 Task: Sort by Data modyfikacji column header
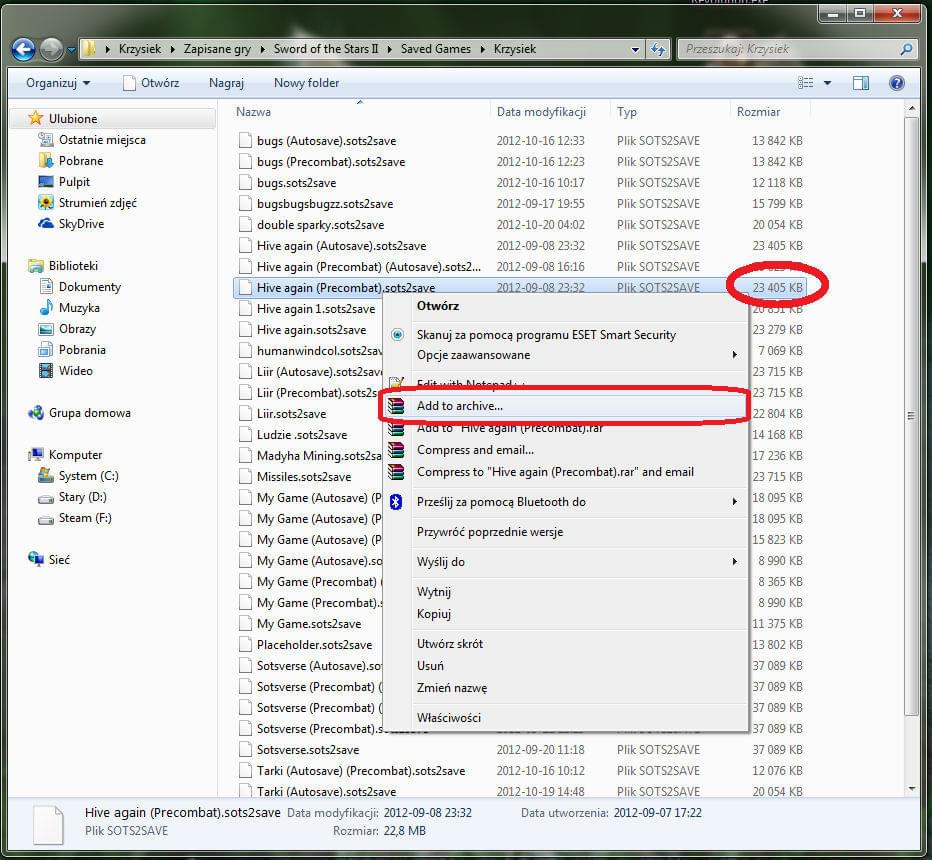550,112
